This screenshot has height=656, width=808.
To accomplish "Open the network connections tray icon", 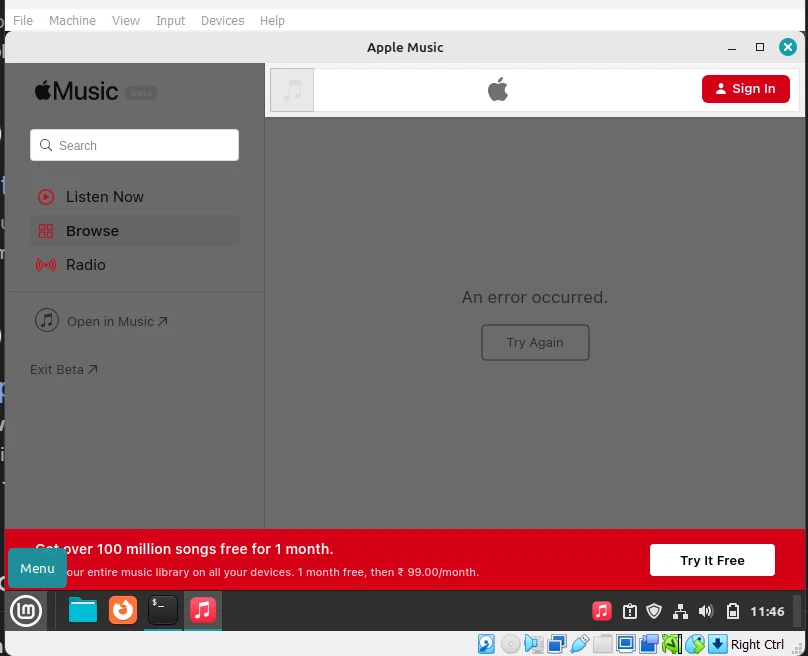I will pyautogui.click(x=680, y=611).
